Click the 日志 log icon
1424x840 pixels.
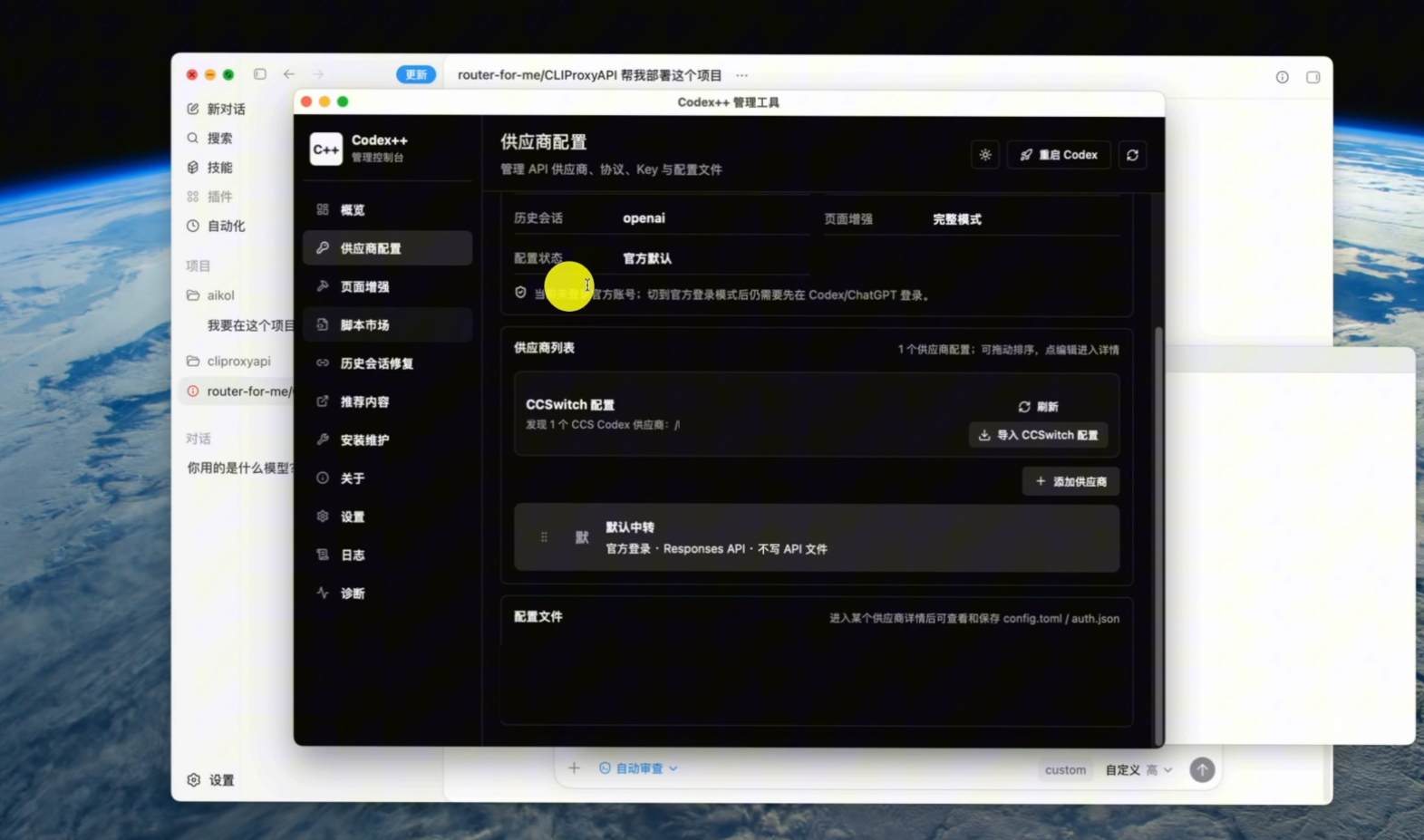pyautogui.click(x=323, y=555)
